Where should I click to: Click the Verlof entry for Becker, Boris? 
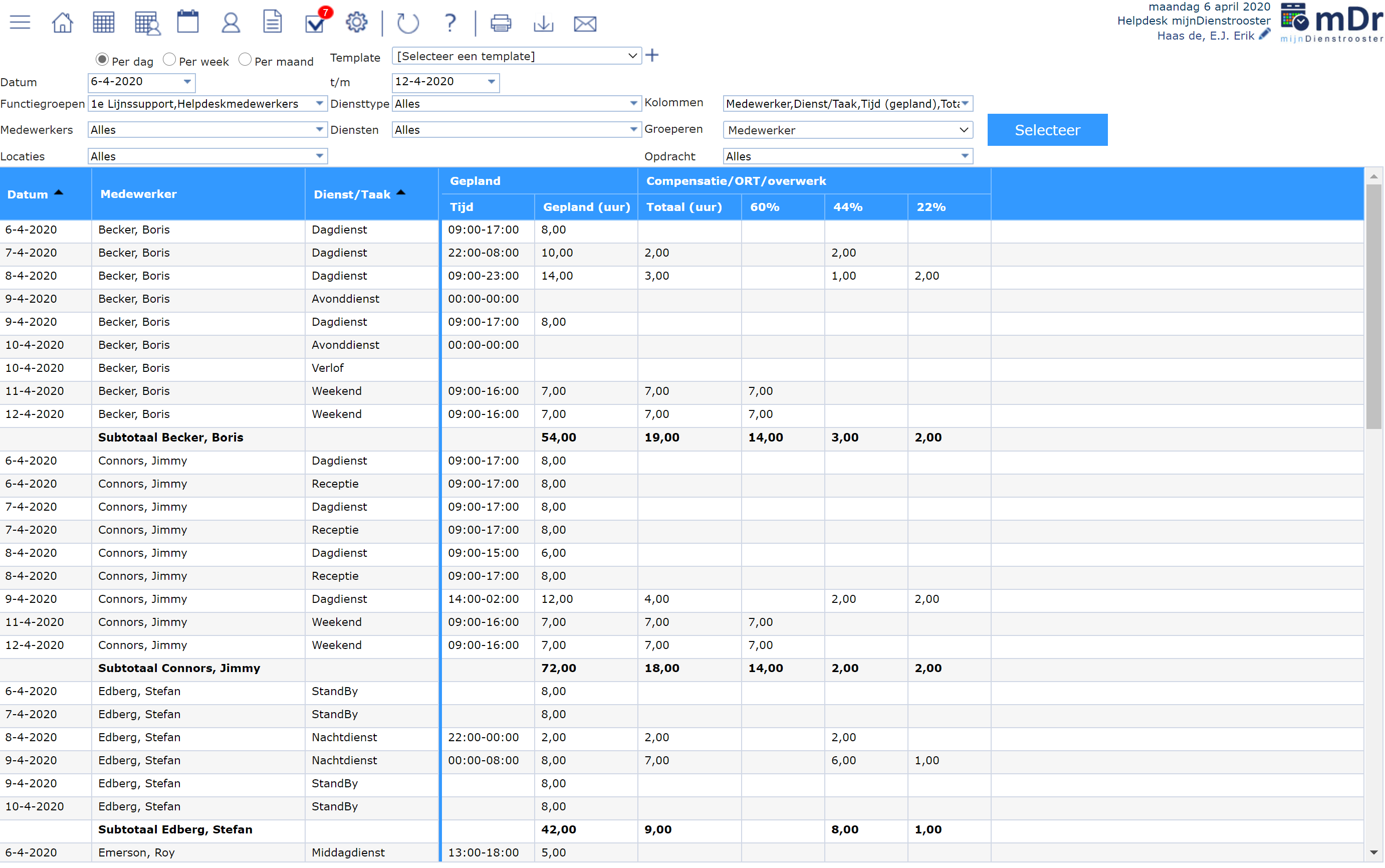328,368
